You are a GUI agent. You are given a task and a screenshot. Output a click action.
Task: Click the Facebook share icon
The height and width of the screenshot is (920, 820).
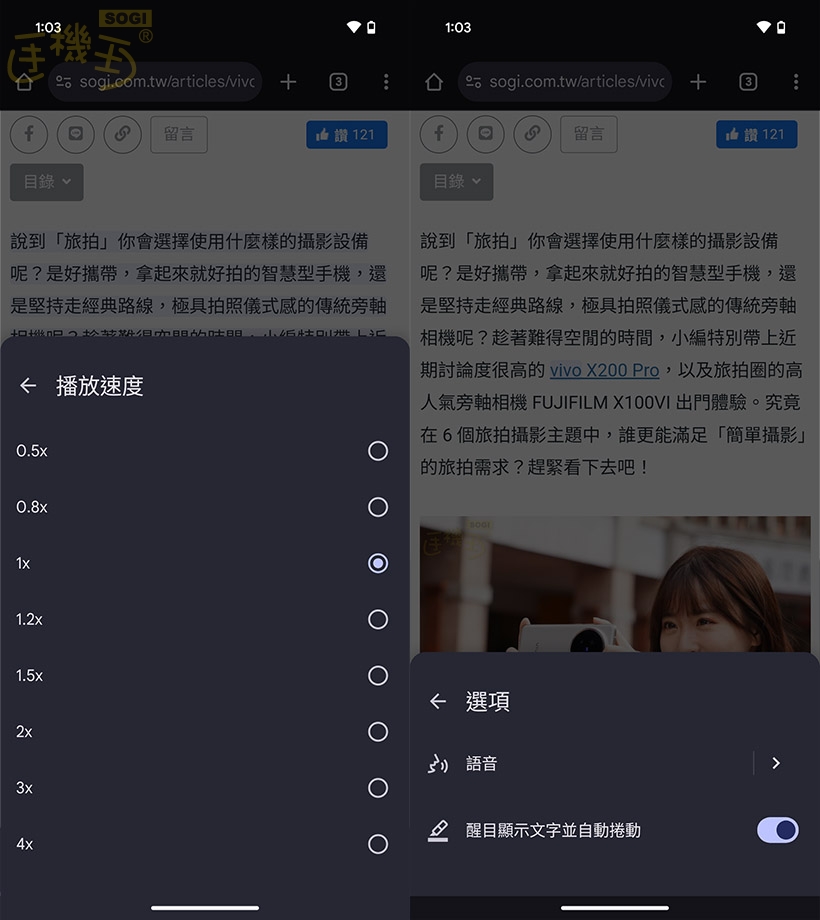[x=28, y=134]
